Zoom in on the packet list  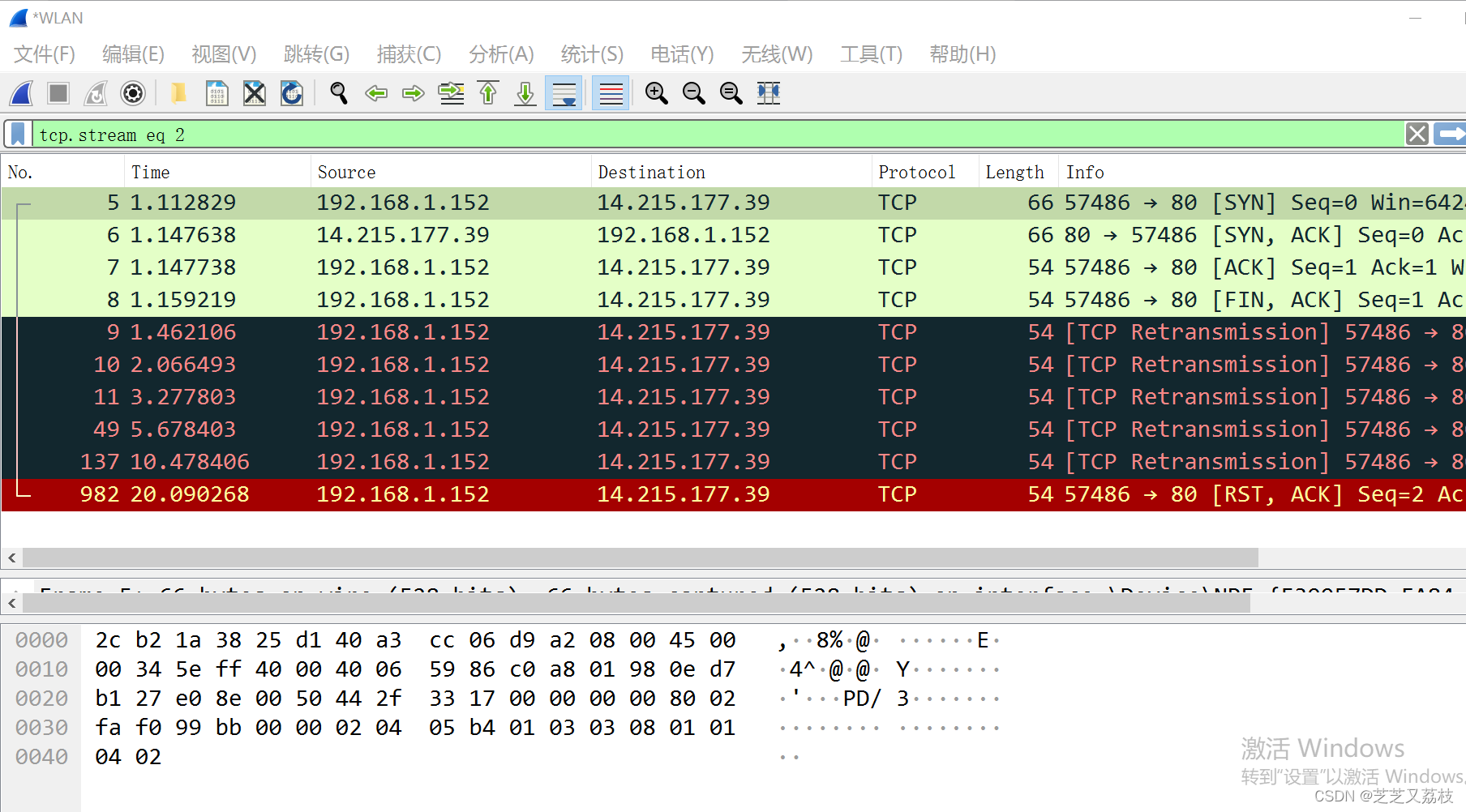(657, 93)
